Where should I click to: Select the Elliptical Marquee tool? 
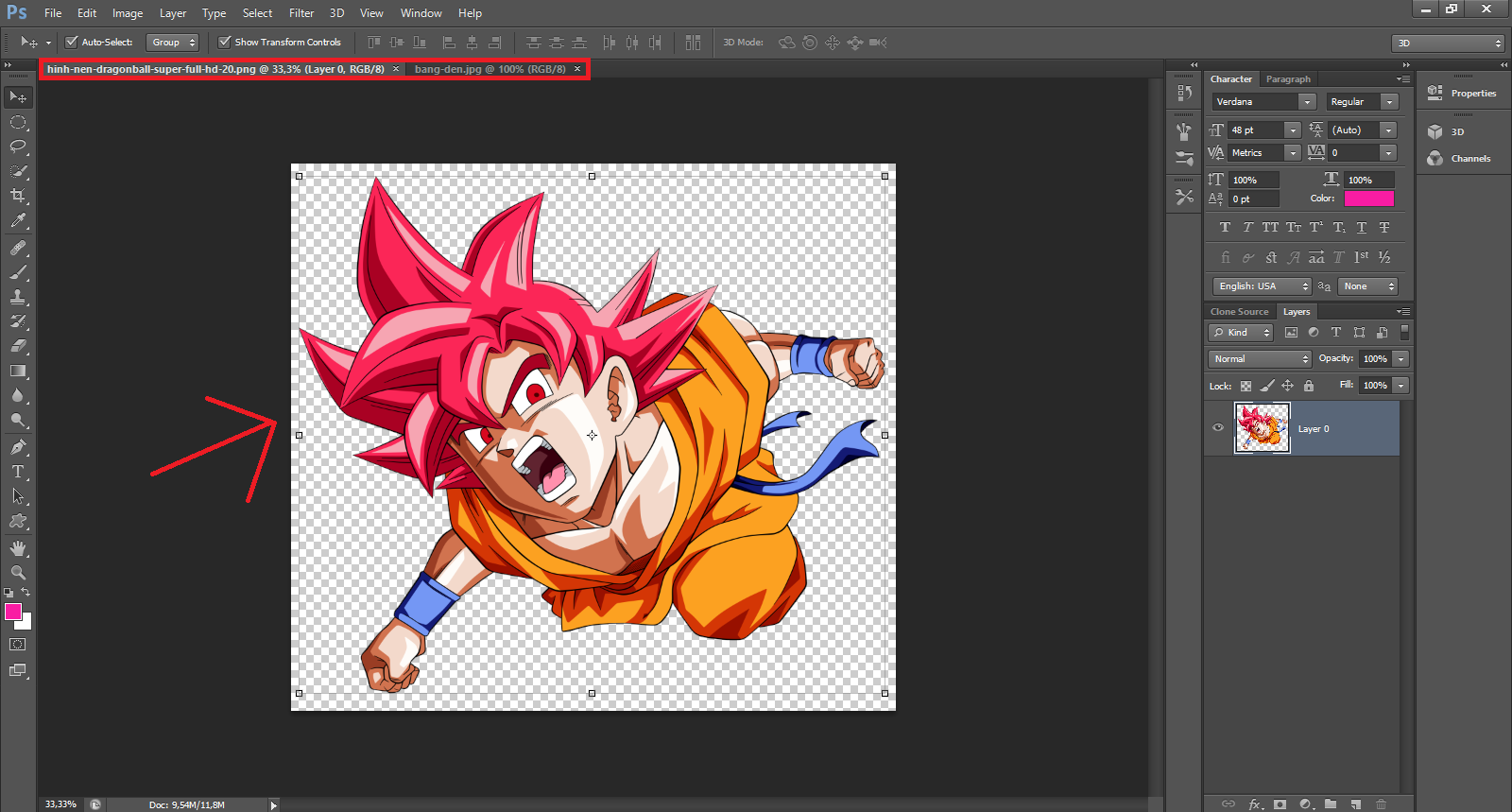pyautogui.click(x=18, y=122)
